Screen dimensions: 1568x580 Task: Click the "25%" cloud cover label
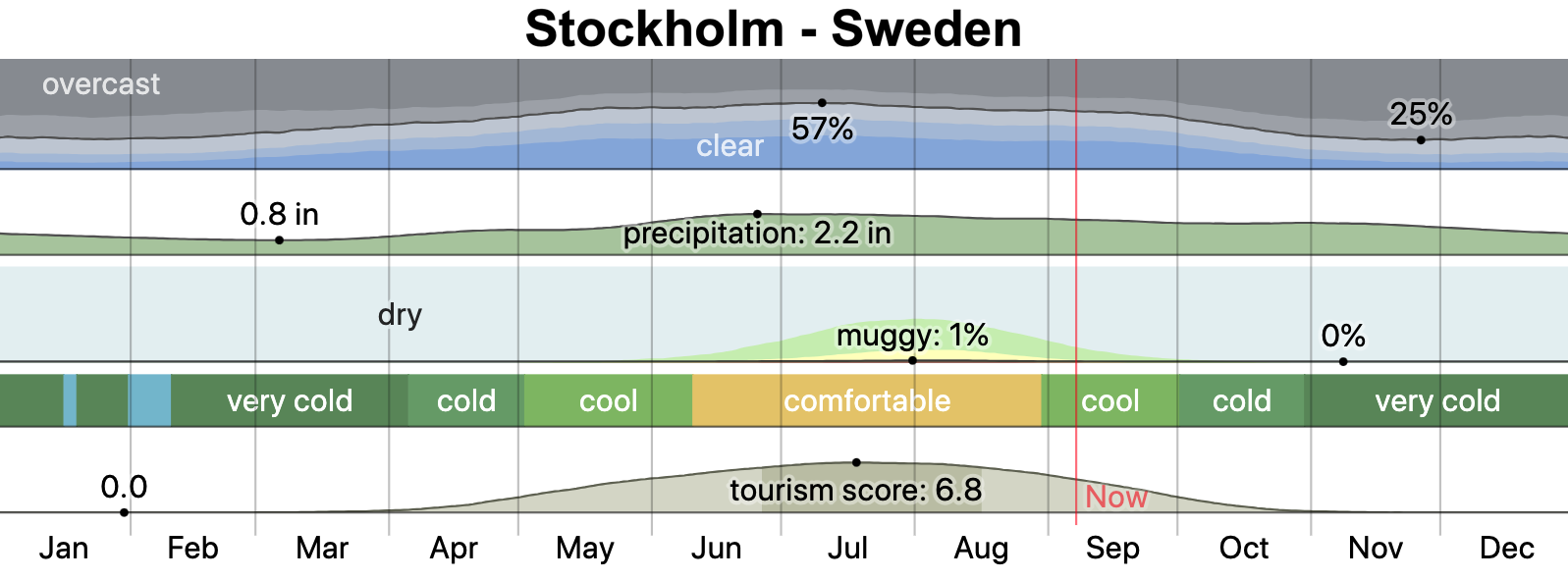[1421, 114]
